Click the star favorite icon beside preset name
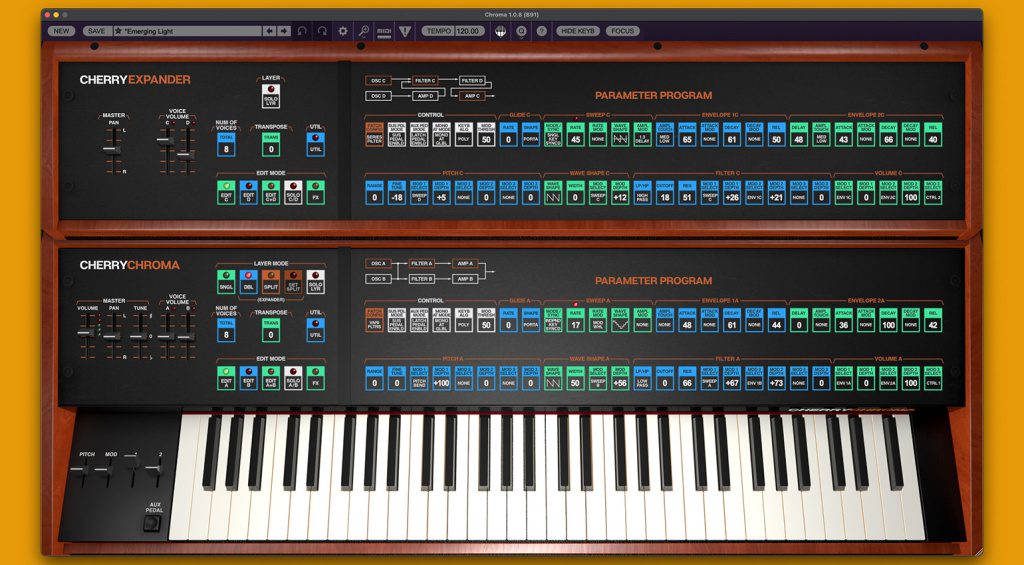 click(119, 31)
